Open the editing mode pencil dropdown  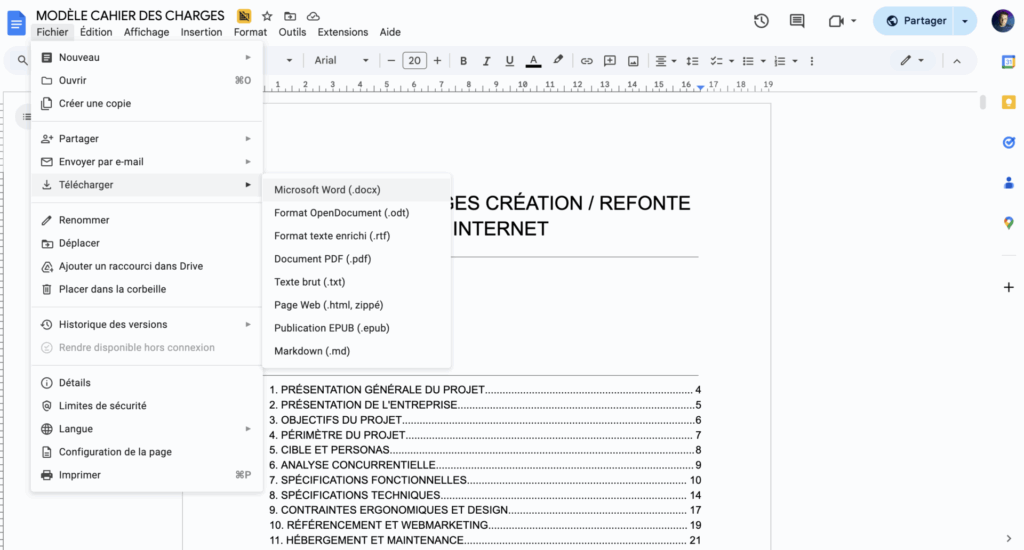pyautogui.click(x=911, y=61)
